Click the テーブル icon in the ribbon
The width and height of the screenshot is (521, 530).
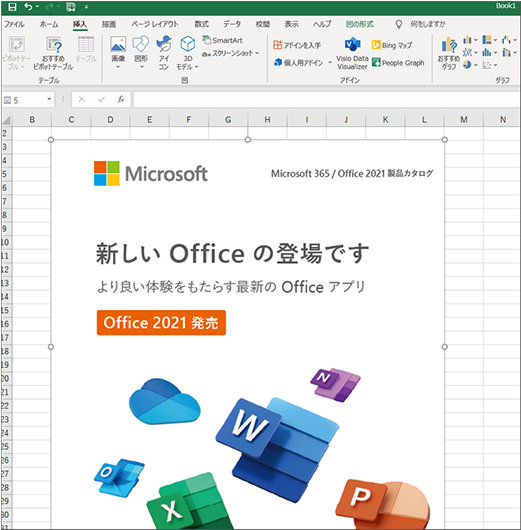pos(86,44)
